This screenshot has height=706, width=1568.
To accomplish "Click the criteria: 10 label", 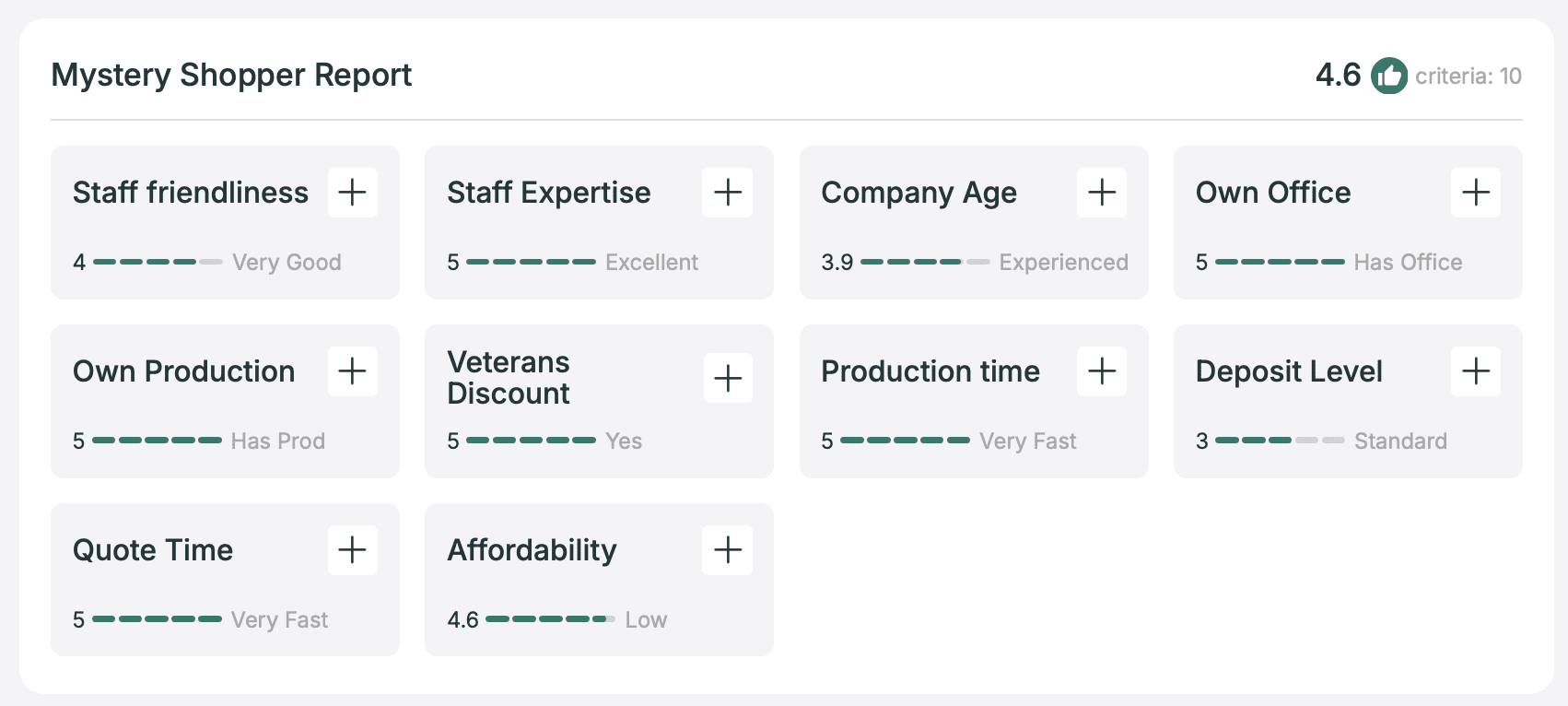I will click(1468, 76).
